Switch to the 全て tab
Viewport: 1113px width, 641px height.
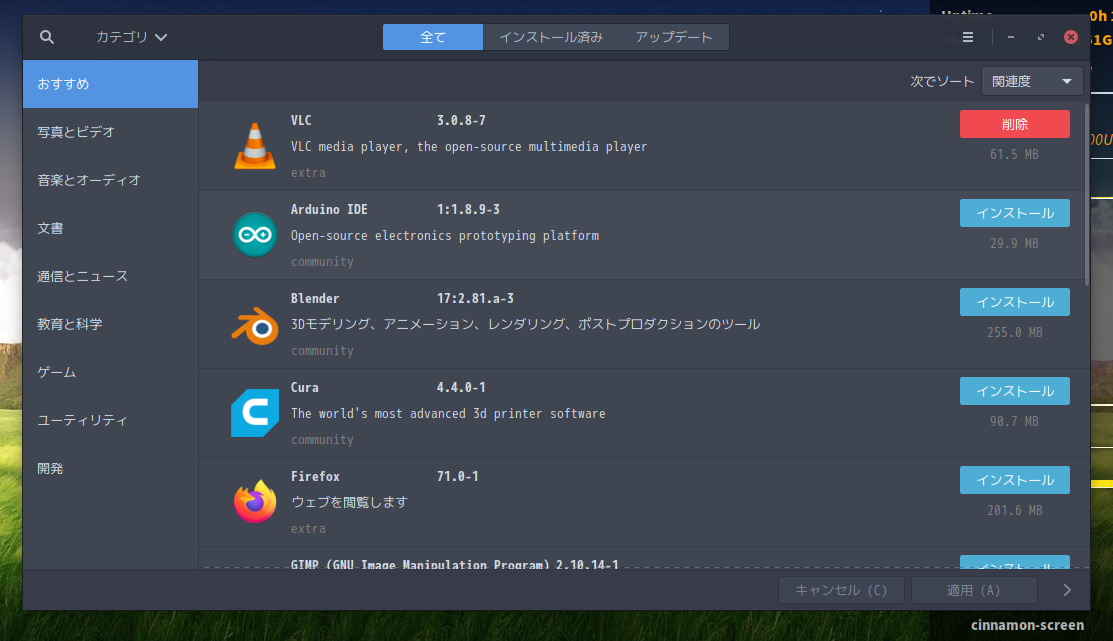tap(432, 37)
